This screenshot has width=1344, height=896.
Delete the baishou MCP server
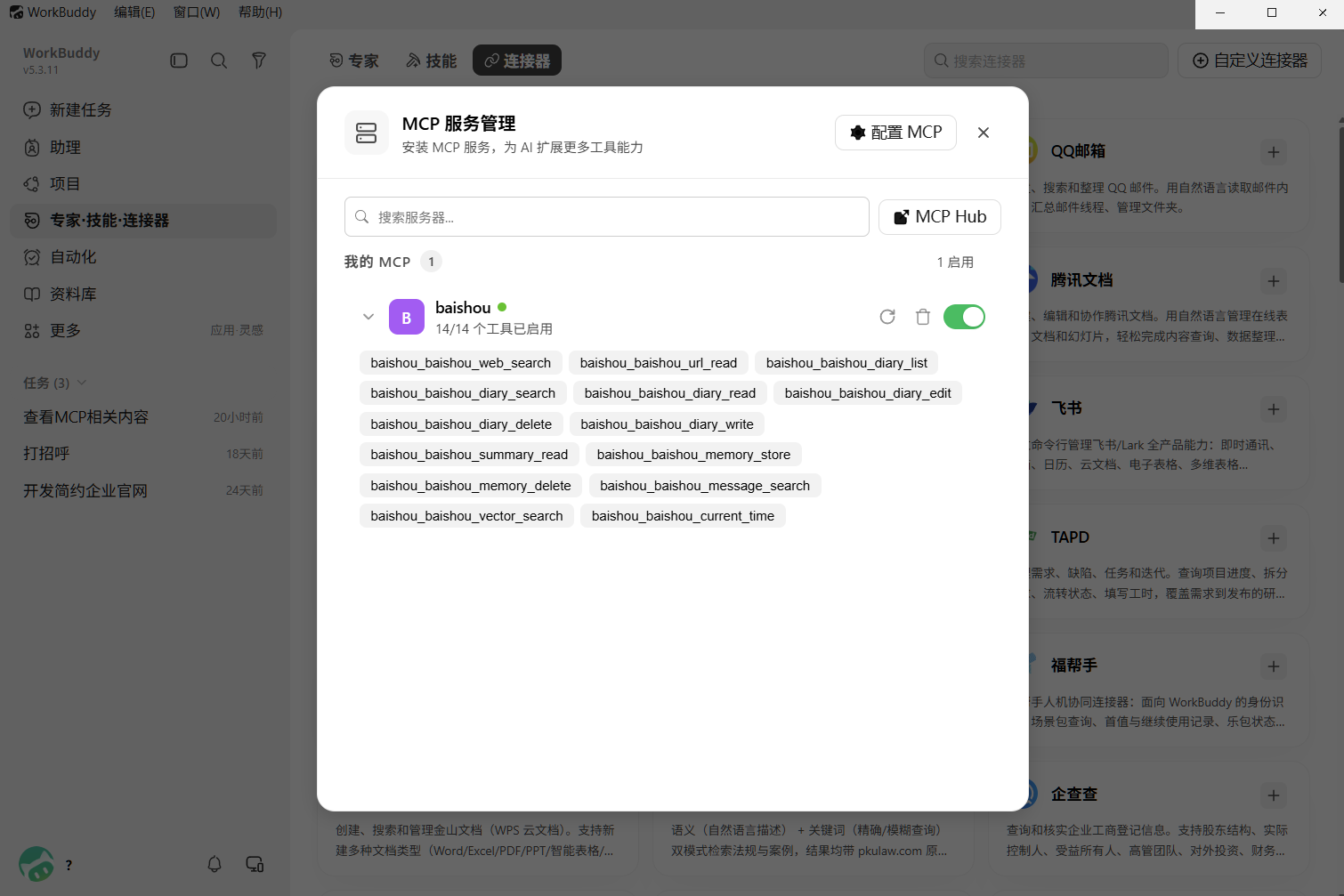(x=923, y=317)
